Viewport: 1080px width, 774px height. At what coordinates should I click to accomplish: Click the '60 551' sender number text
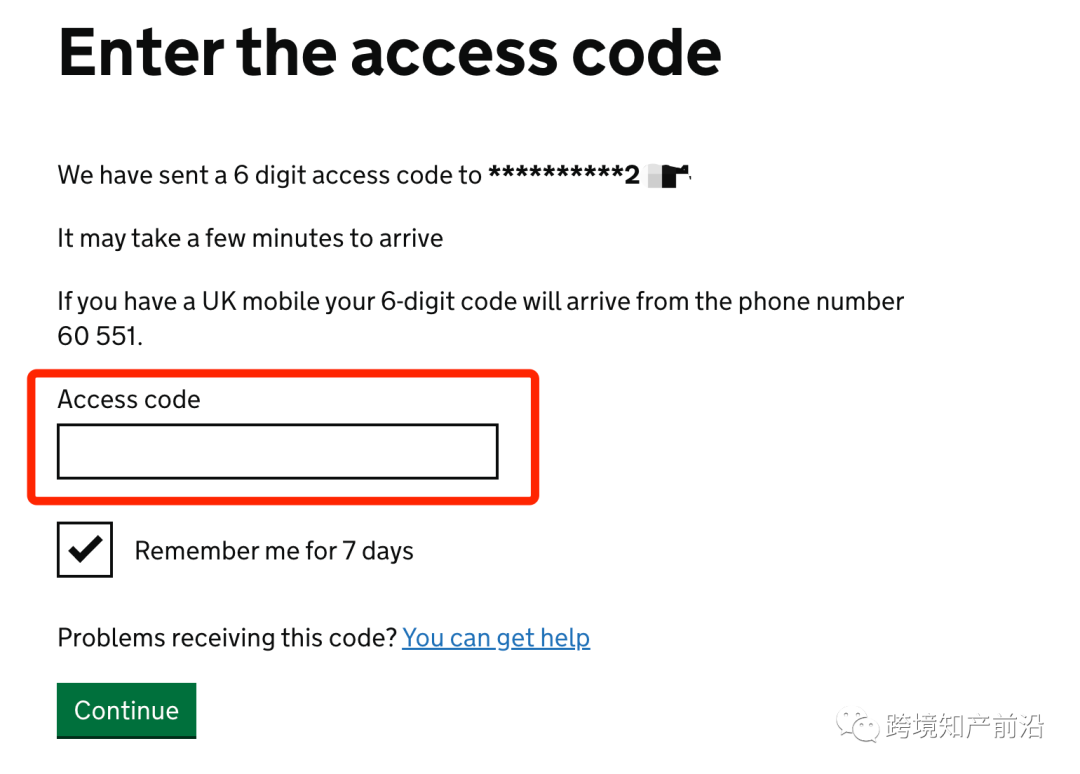click(x=100, y=336)
